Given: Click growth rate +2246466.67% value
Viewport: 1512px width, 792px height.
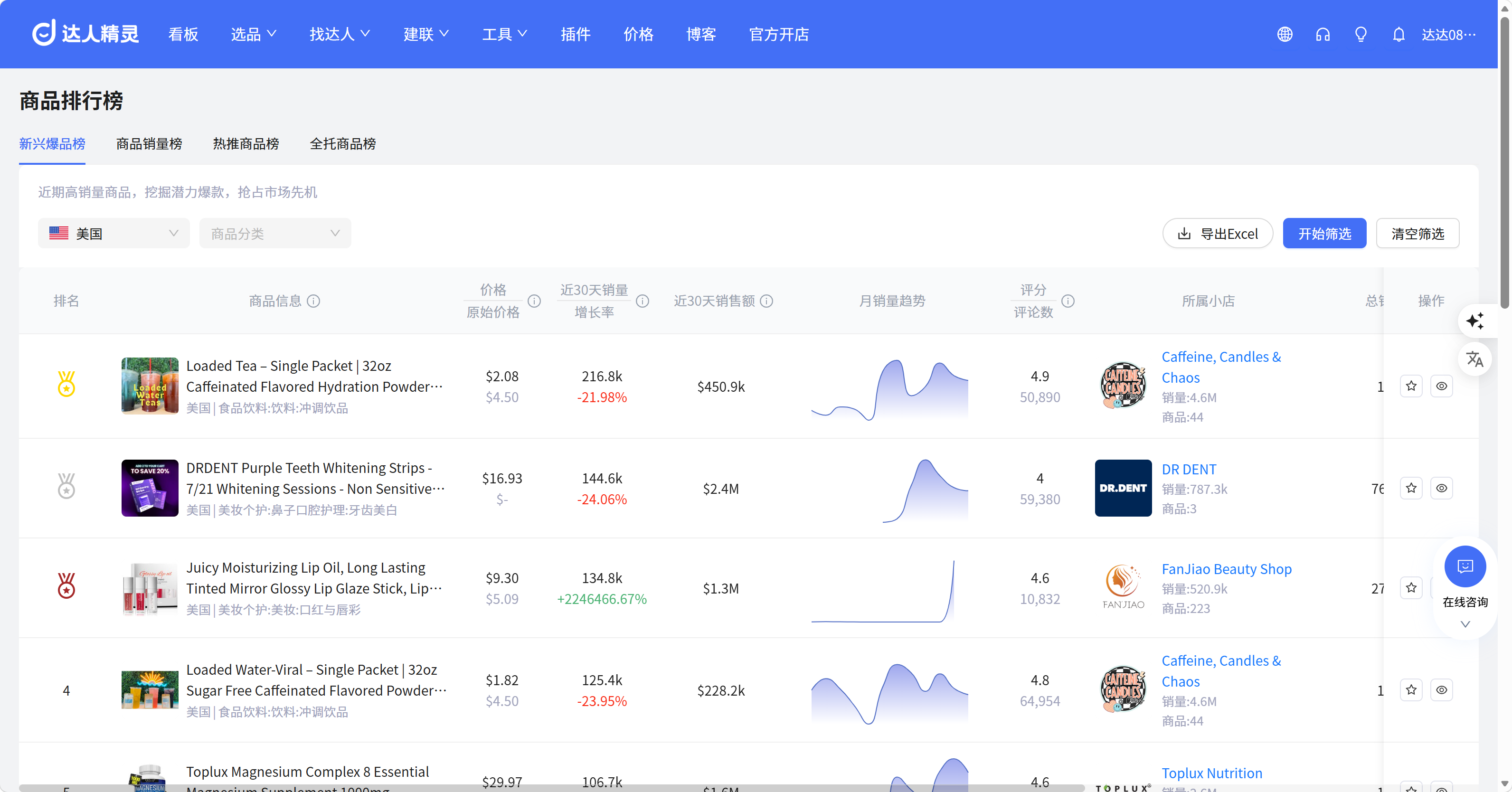Looking at the screenshot, I should point(602,599).
